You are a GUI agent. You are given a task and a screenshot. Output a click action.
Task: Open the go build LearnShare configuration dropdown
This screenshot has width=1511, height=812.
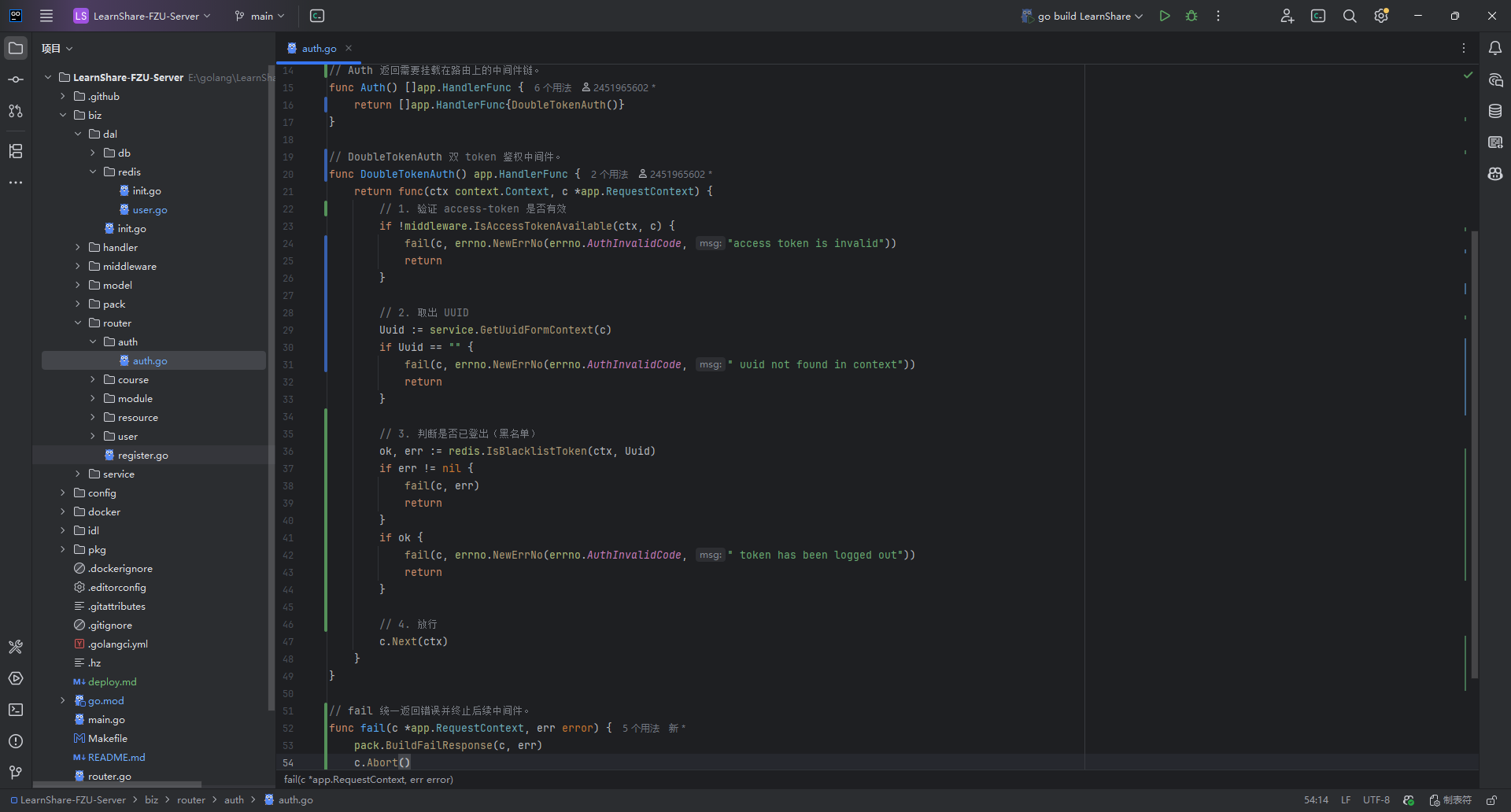(x=1082, y=16)
